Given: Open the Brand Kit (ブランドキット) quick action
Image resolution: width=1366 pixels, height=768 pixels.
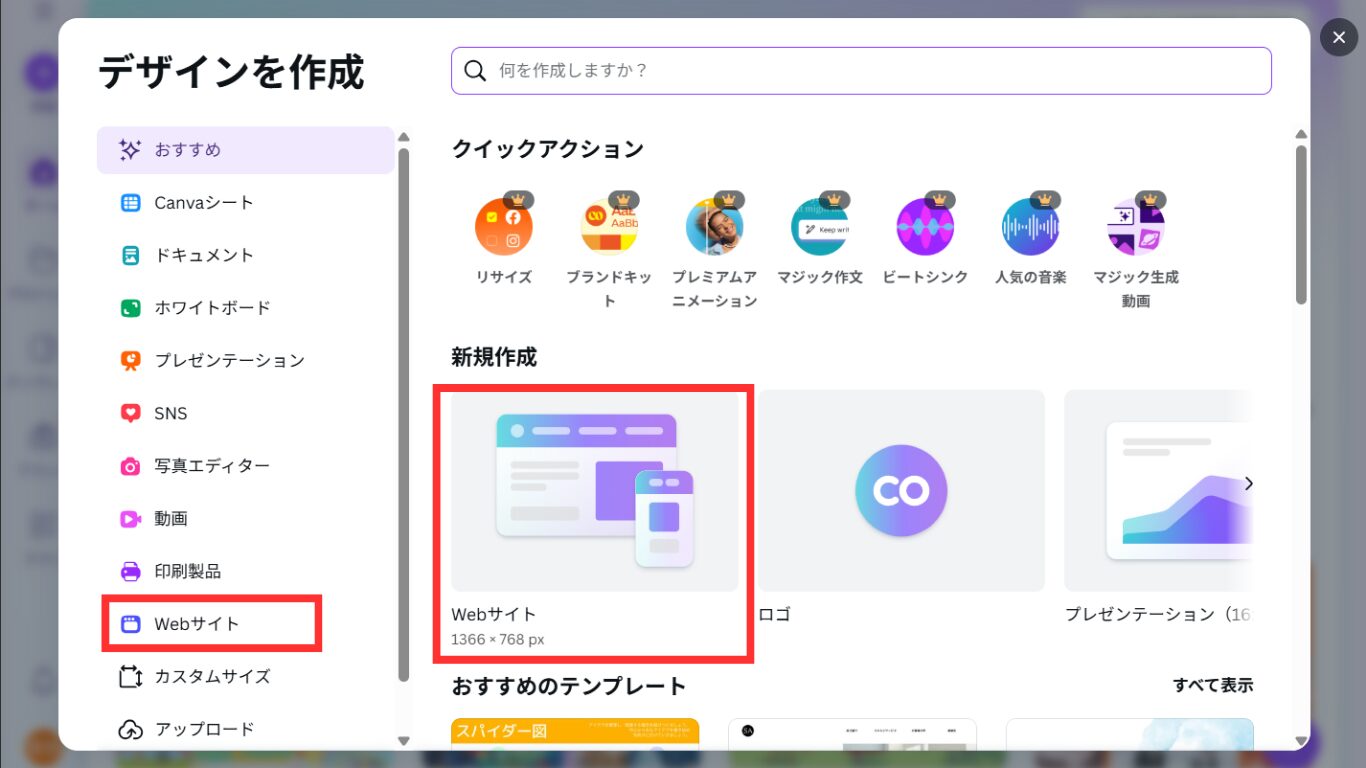Looking at the screenshot, I should tap(609, 227).
